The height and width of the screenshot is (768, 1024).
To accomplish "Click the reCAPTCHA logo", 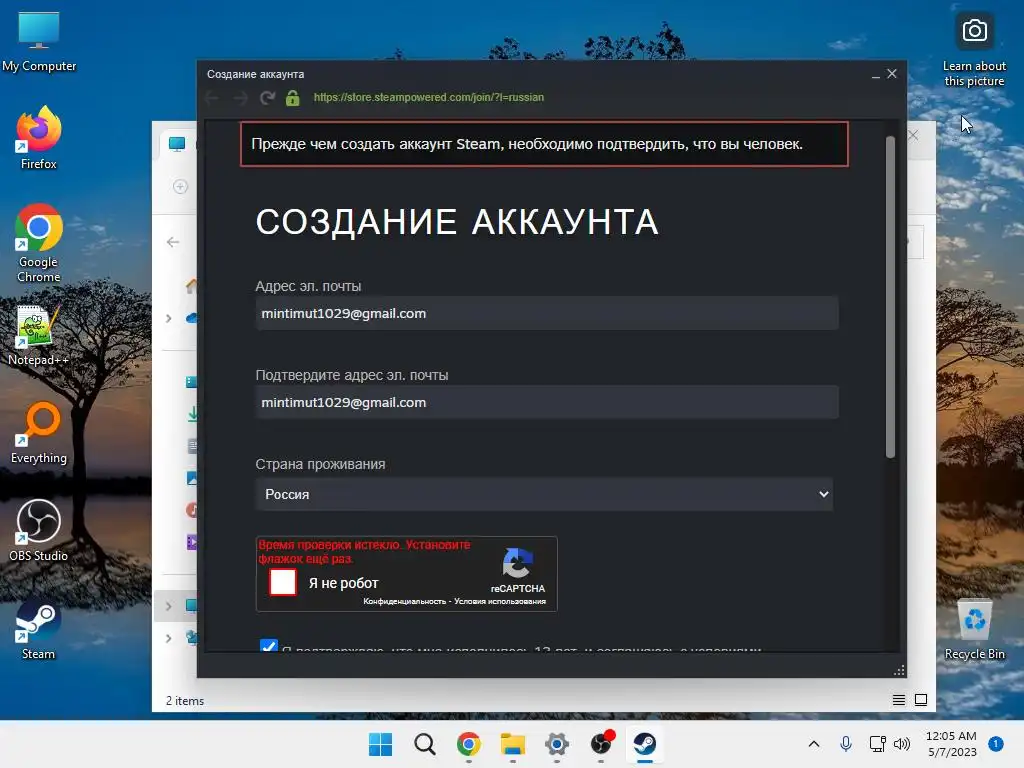I will click(x=517, y=563).
